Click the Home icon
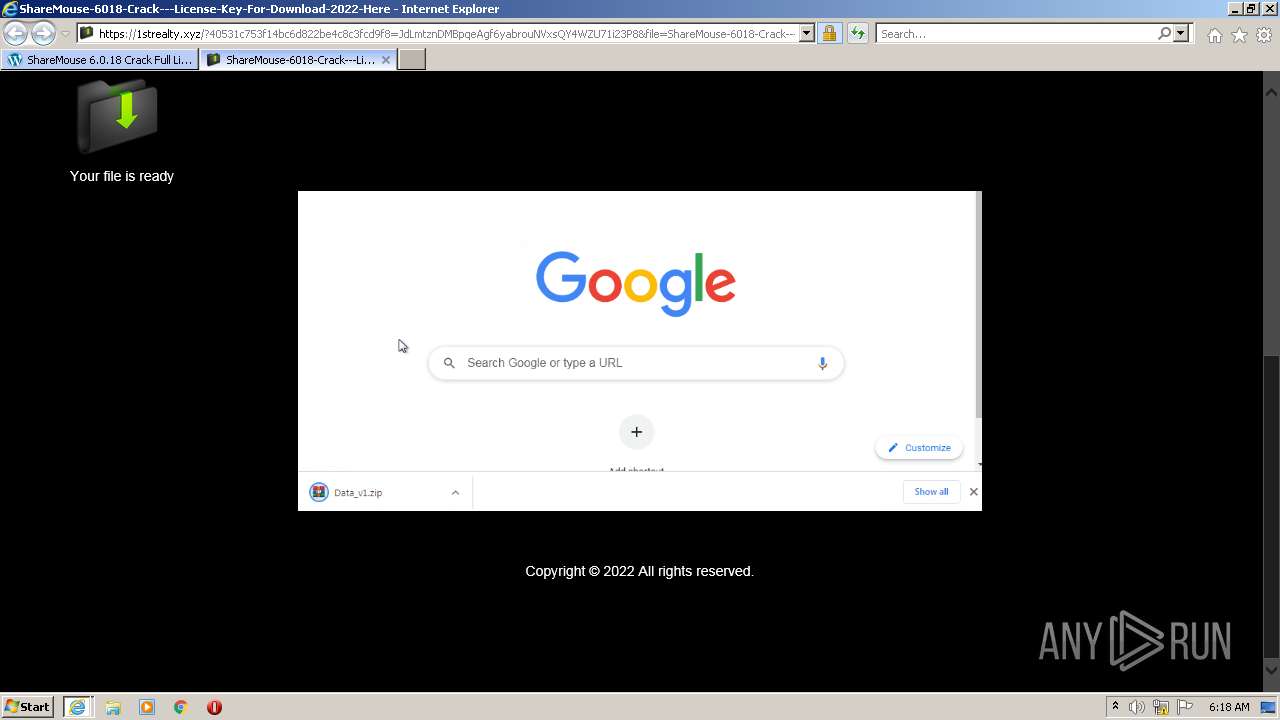 [x=1214, y=35]
